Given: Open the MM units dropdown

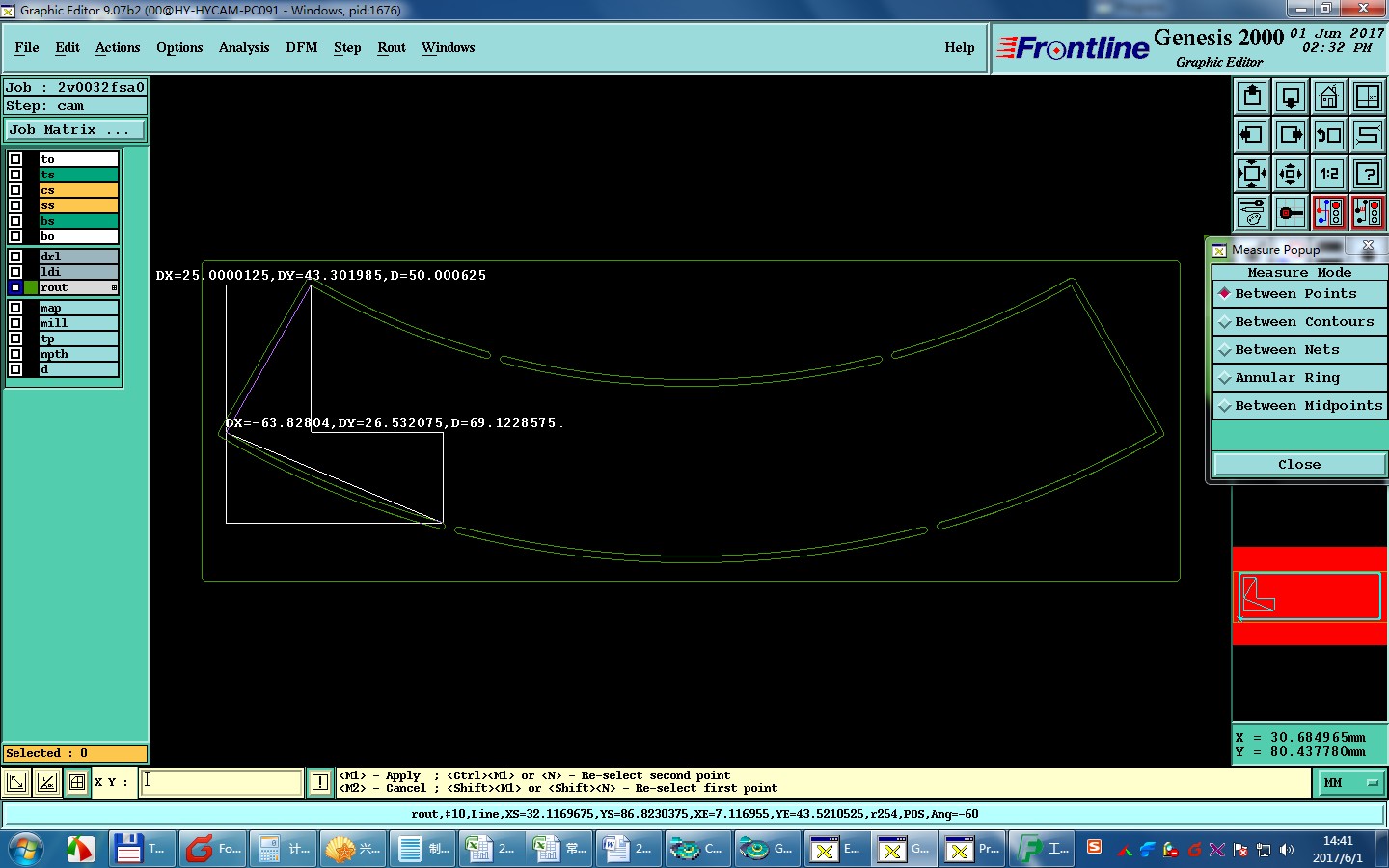Looking at the screenshot, I should point(1351,783).
